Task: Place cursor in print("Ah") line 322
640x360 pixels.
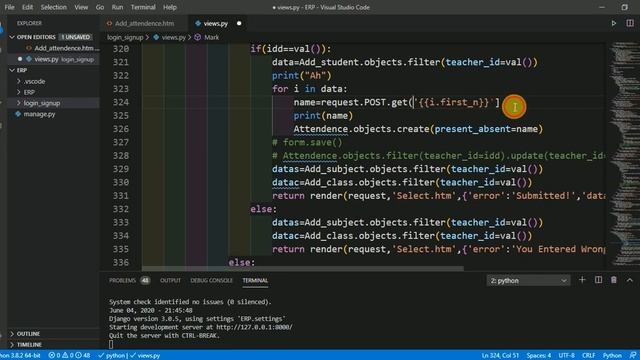Action: (x=302, y=76)
